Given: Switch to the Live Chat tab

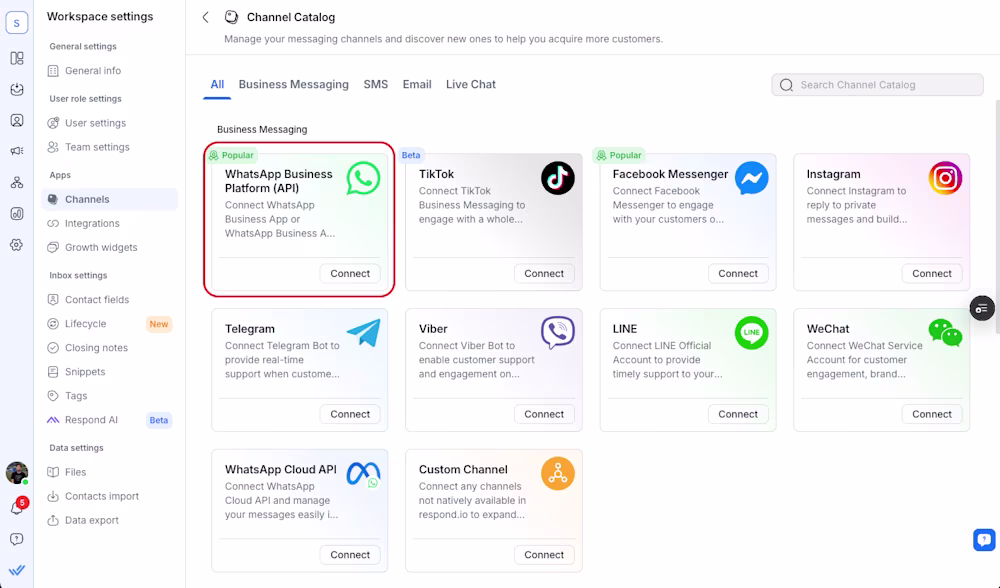Looking at the screenshot, I should coord(471,84).
